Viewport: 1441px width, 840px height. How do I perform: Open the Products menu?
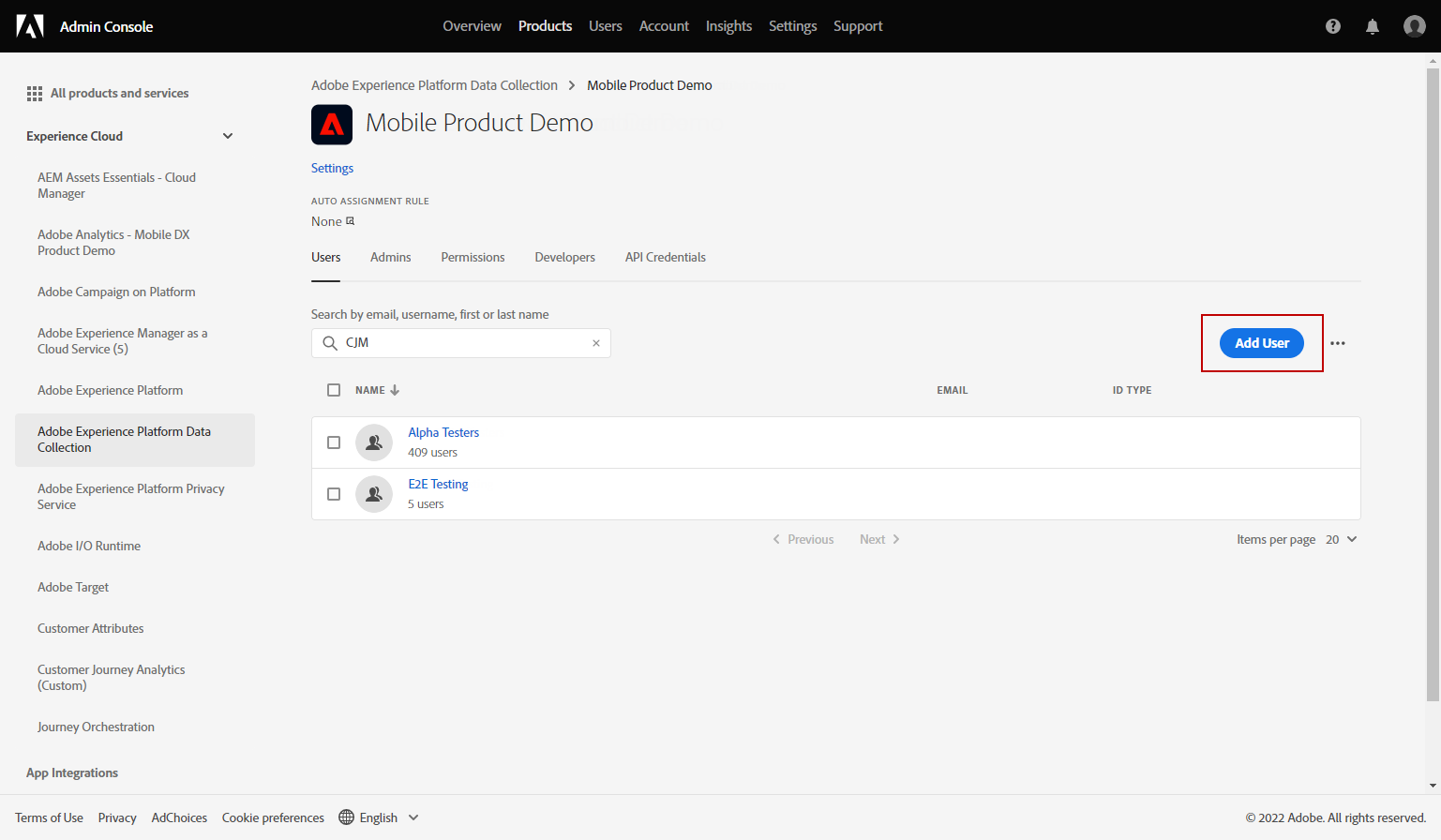click(x=546, y=26)
